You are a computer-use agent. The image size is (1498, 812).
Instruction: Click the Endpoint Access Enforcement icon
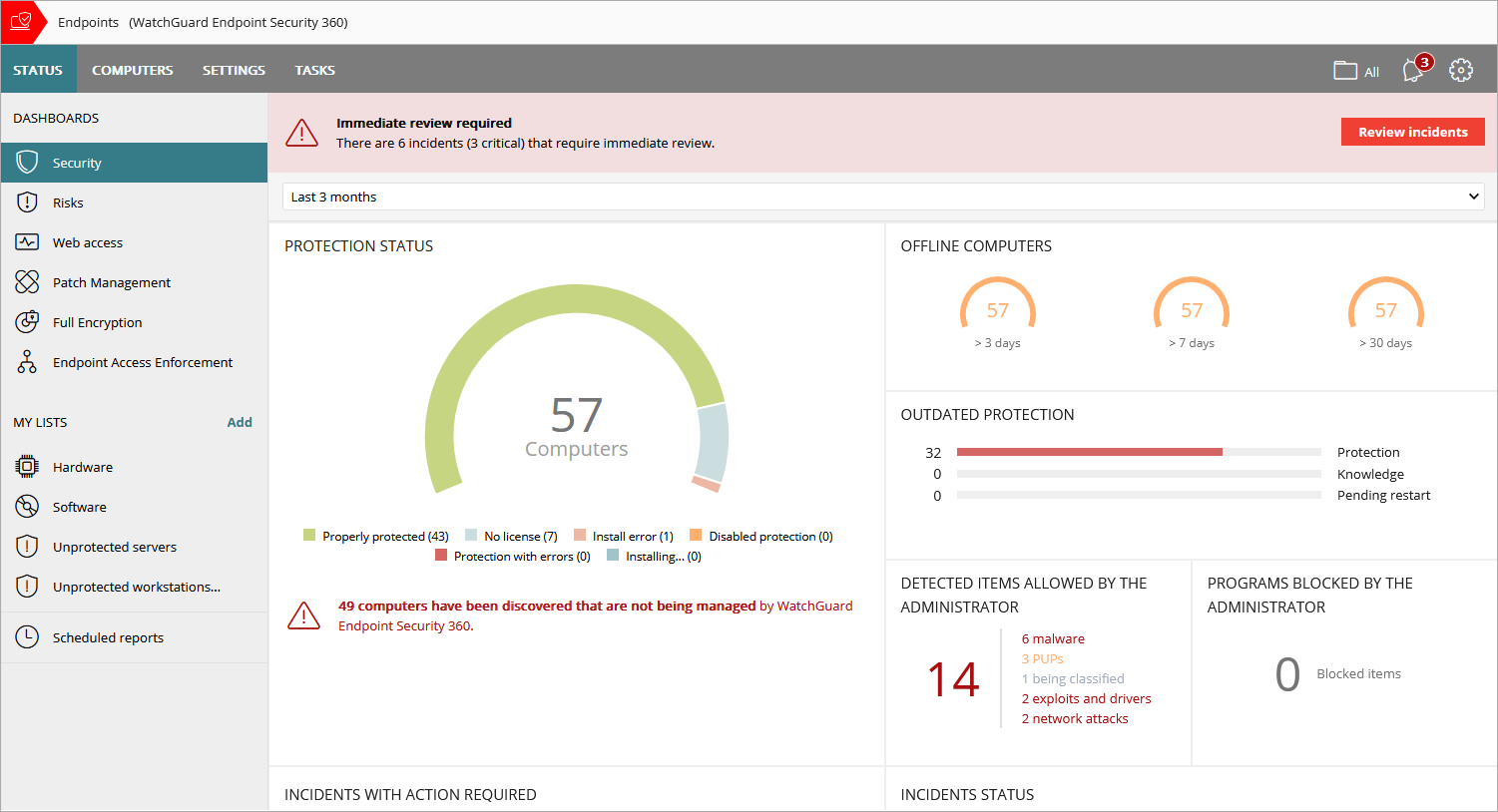[x=27, y=362]
